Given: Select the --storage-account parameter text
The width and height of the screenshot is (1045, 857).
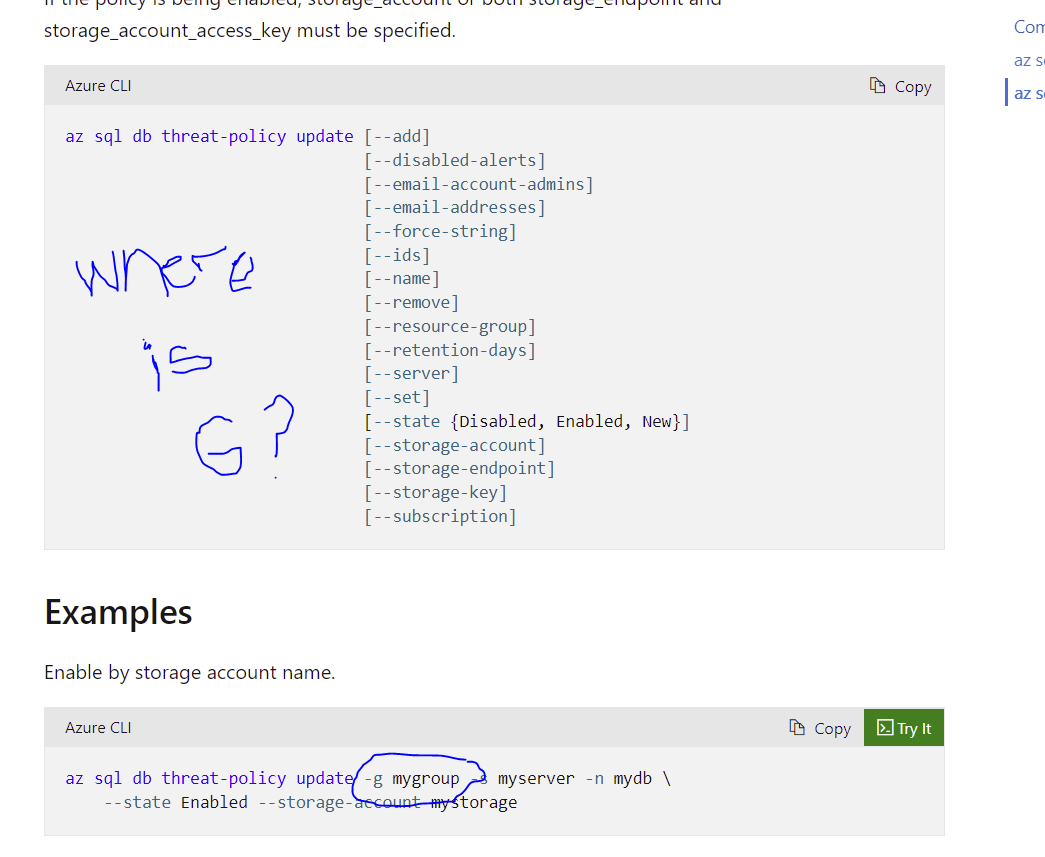Looking at the screenshot, I should [x=455, y=444].
